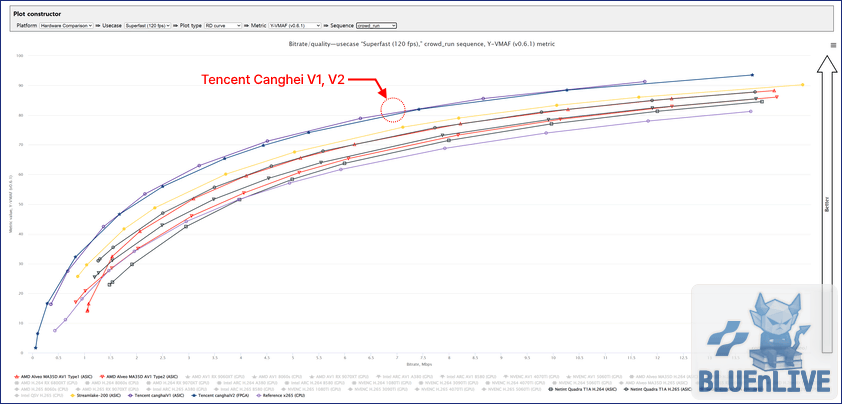Open the Metric Y-VMAF dropdown
This screenshot has width=842, height=404.
click(295, 25)
